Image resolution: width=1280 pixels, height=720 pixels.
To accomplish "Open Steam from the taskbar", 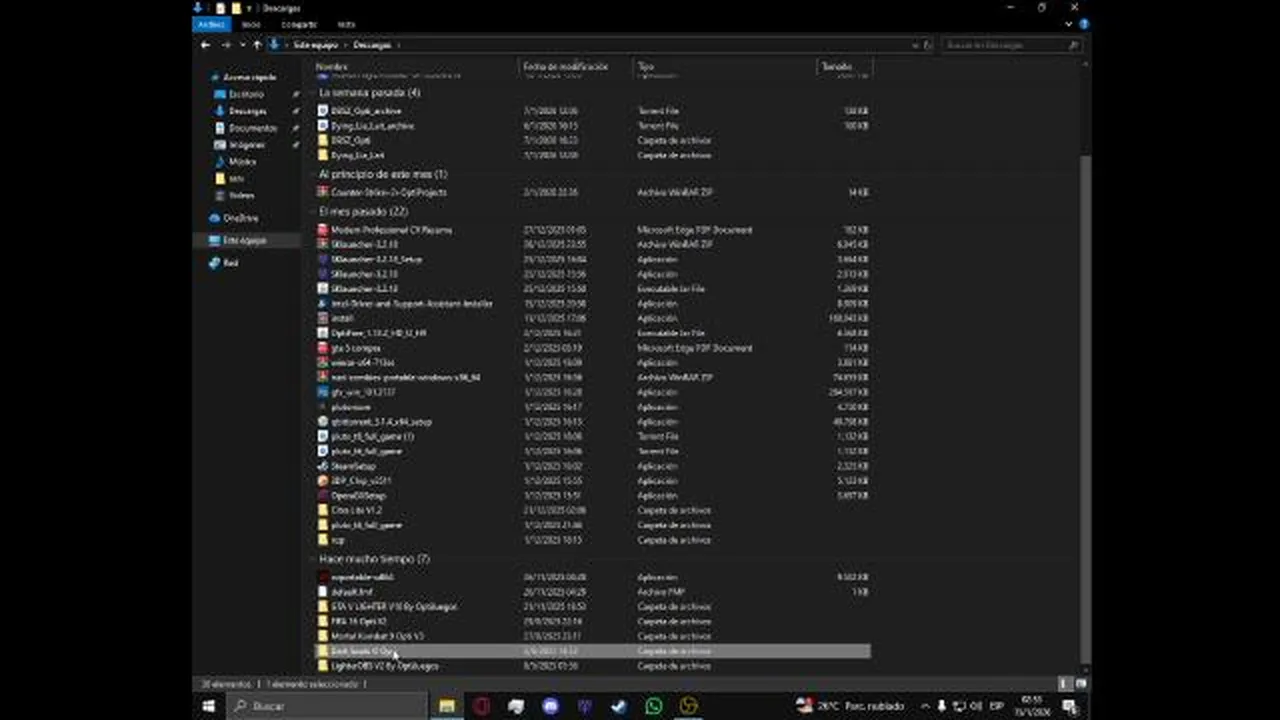I will click(619, 706).
